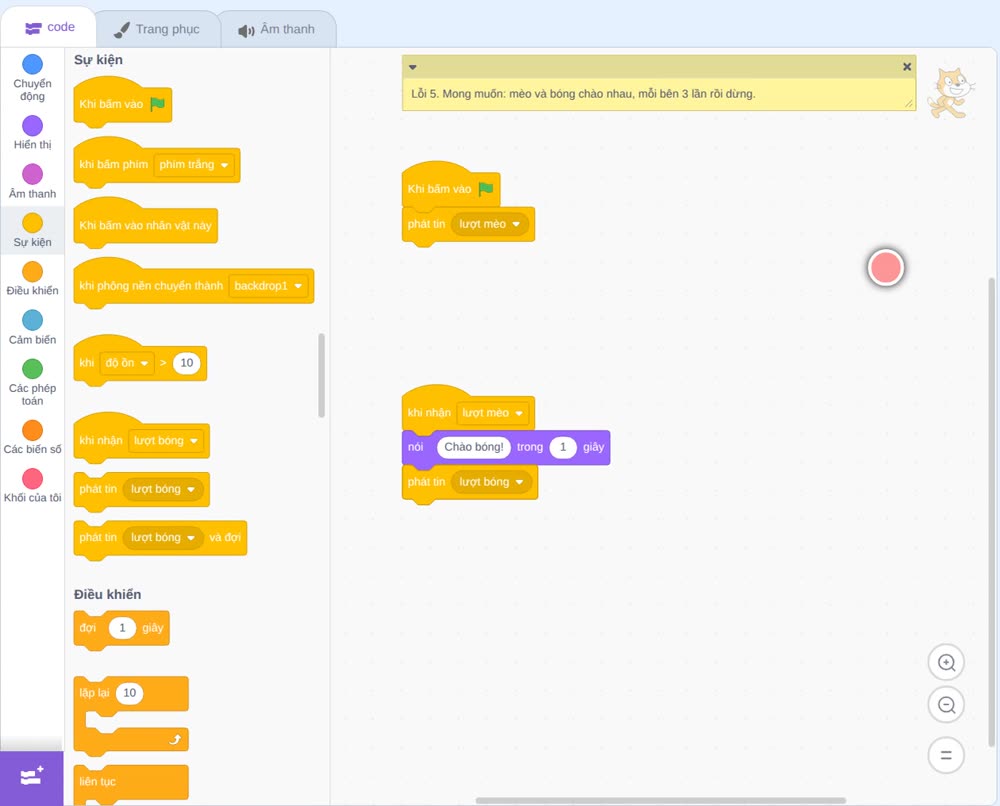This screenshot has height=806, width=1000.
Task: Click the lặp lại count input
Action: pyautogui.click(x=129, y=693)
